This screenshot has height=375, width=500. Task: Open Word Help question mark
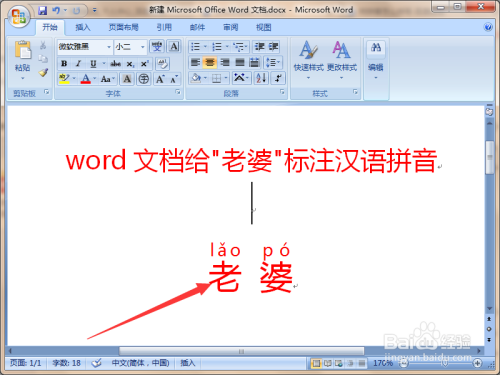point(488,27)
